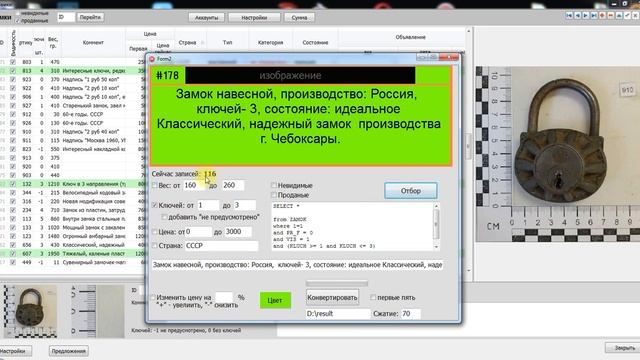
Task: Select row "Сувенирный замочек" in grid
Action: pos(73,262)
